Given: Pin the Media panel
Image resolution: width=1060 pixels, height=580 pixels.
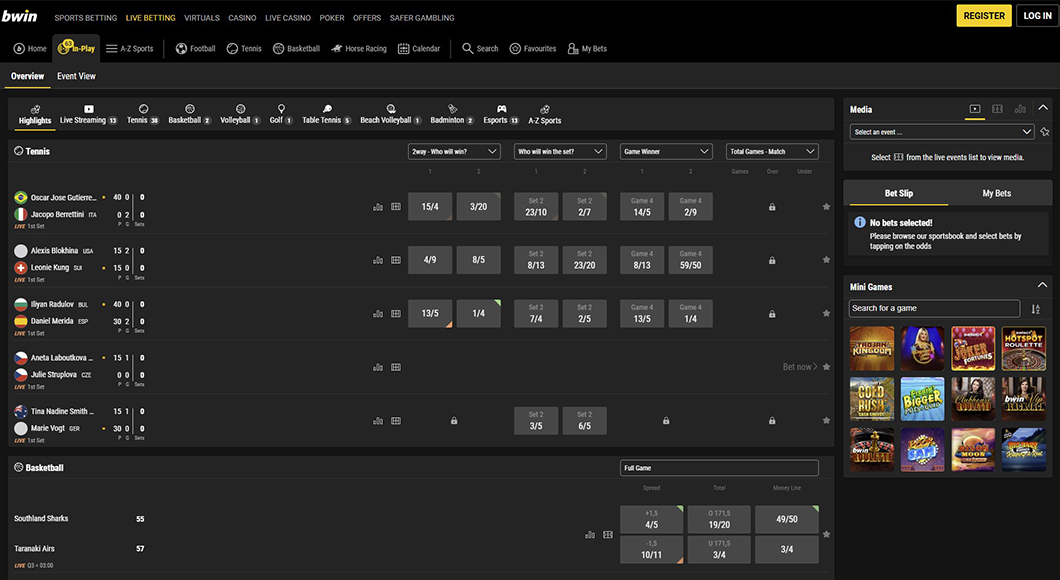Looking at the screenshot, I should pos(1045,132).
